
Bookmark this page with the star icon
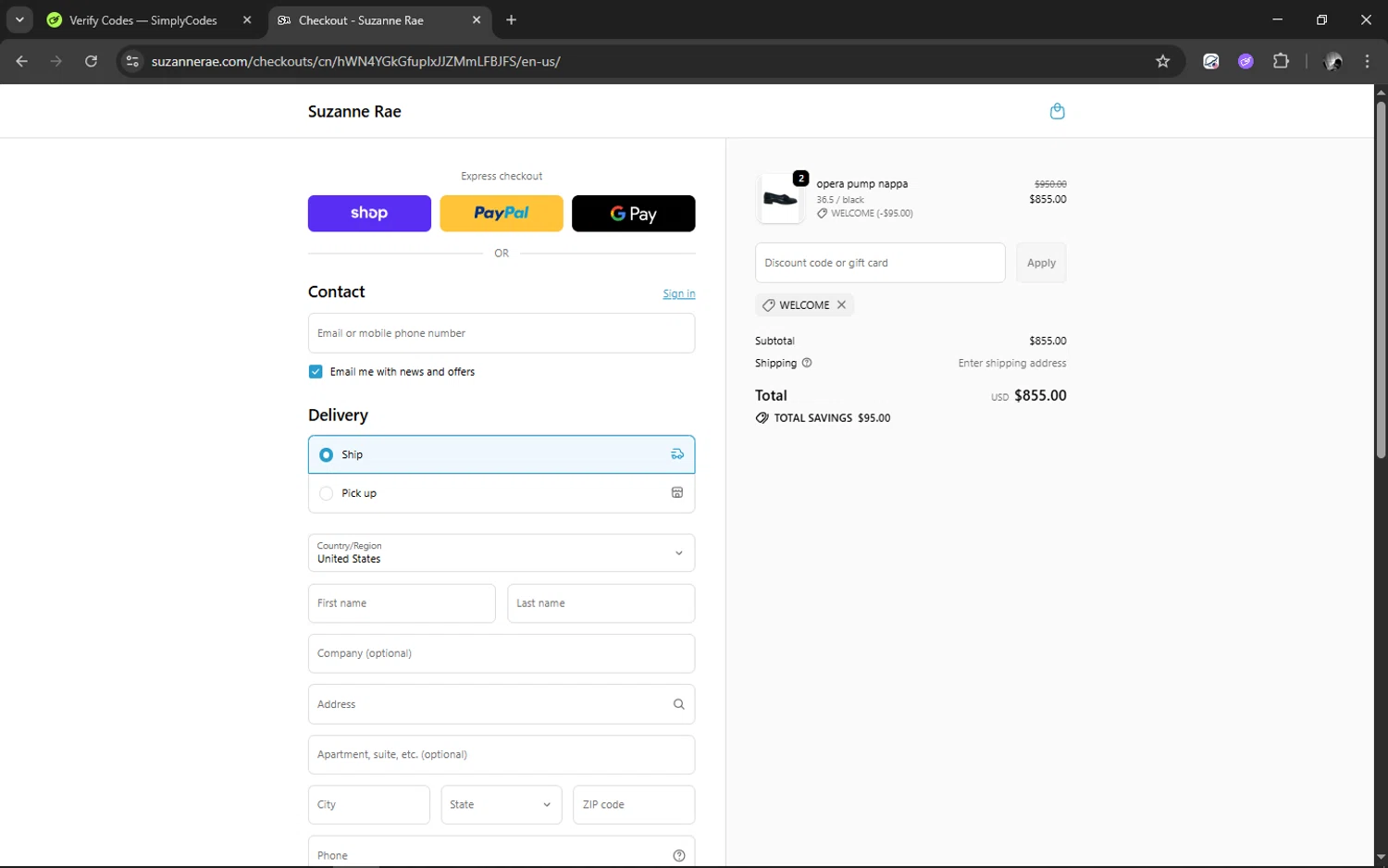[x=1163, y=61]
